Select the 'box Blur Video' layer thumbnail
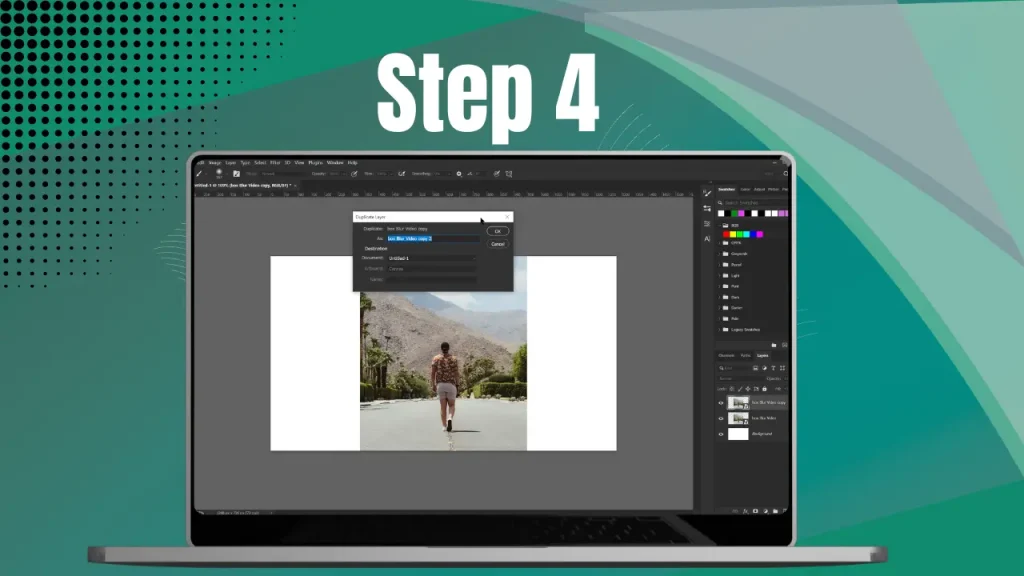This screenshot has height=576, width=1024. tap(738, 419)
